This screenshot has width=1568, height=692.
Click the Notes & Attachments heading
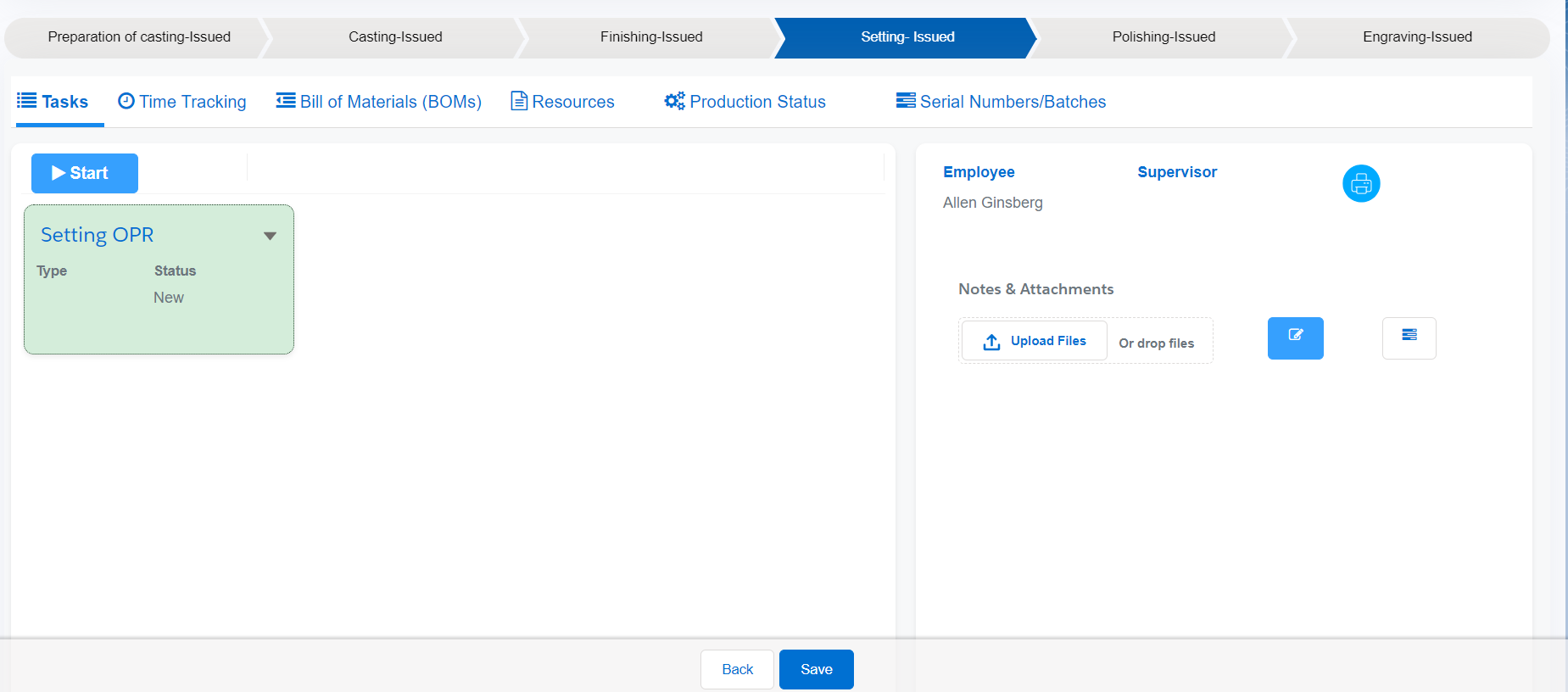click(x=1036, y=289)
